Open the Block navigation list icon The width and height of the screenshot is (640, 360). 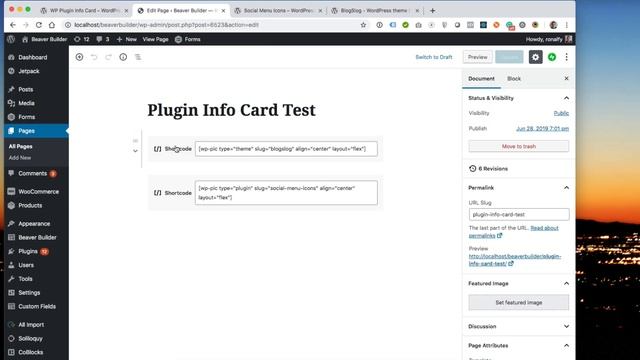[x=138, y=57]
